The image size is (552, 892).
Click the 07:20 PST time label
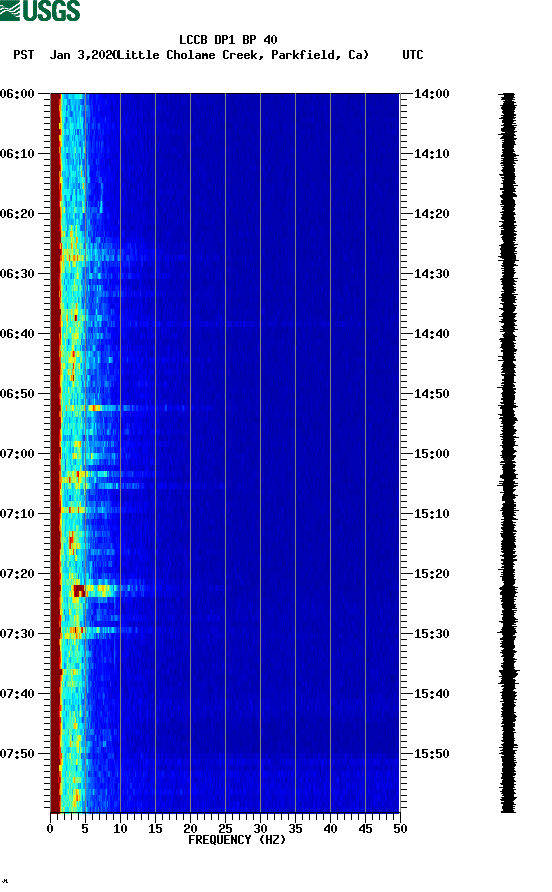(x=17, y=573)
